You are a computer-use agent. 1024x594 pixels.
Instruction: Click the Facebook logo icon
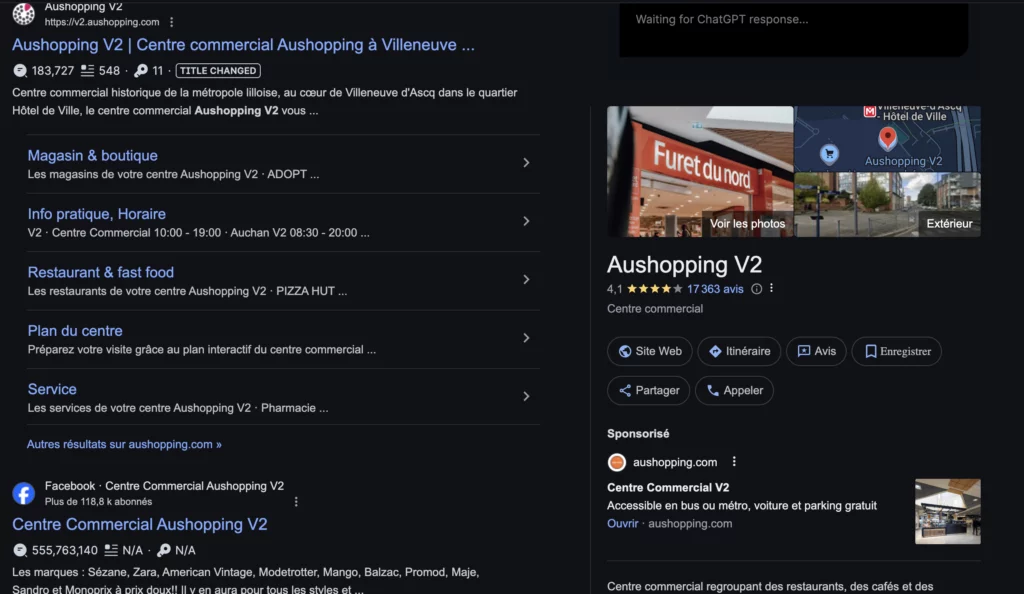[x=24, y=493]
